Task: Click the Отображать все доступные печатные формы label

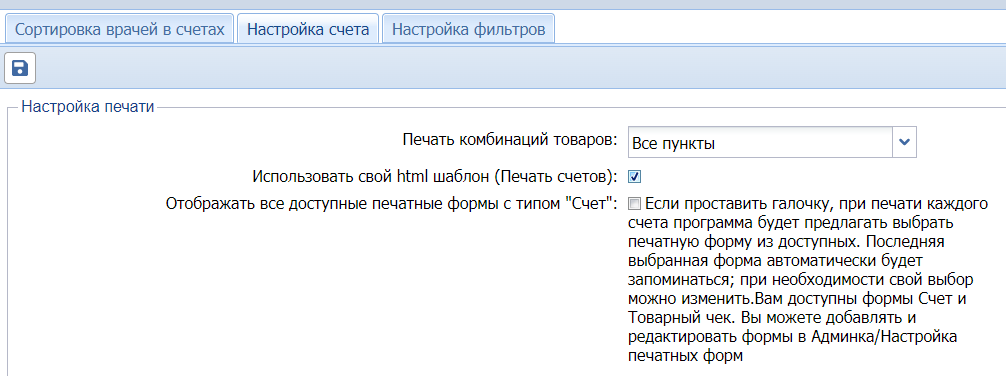Action: click(391, 204)
